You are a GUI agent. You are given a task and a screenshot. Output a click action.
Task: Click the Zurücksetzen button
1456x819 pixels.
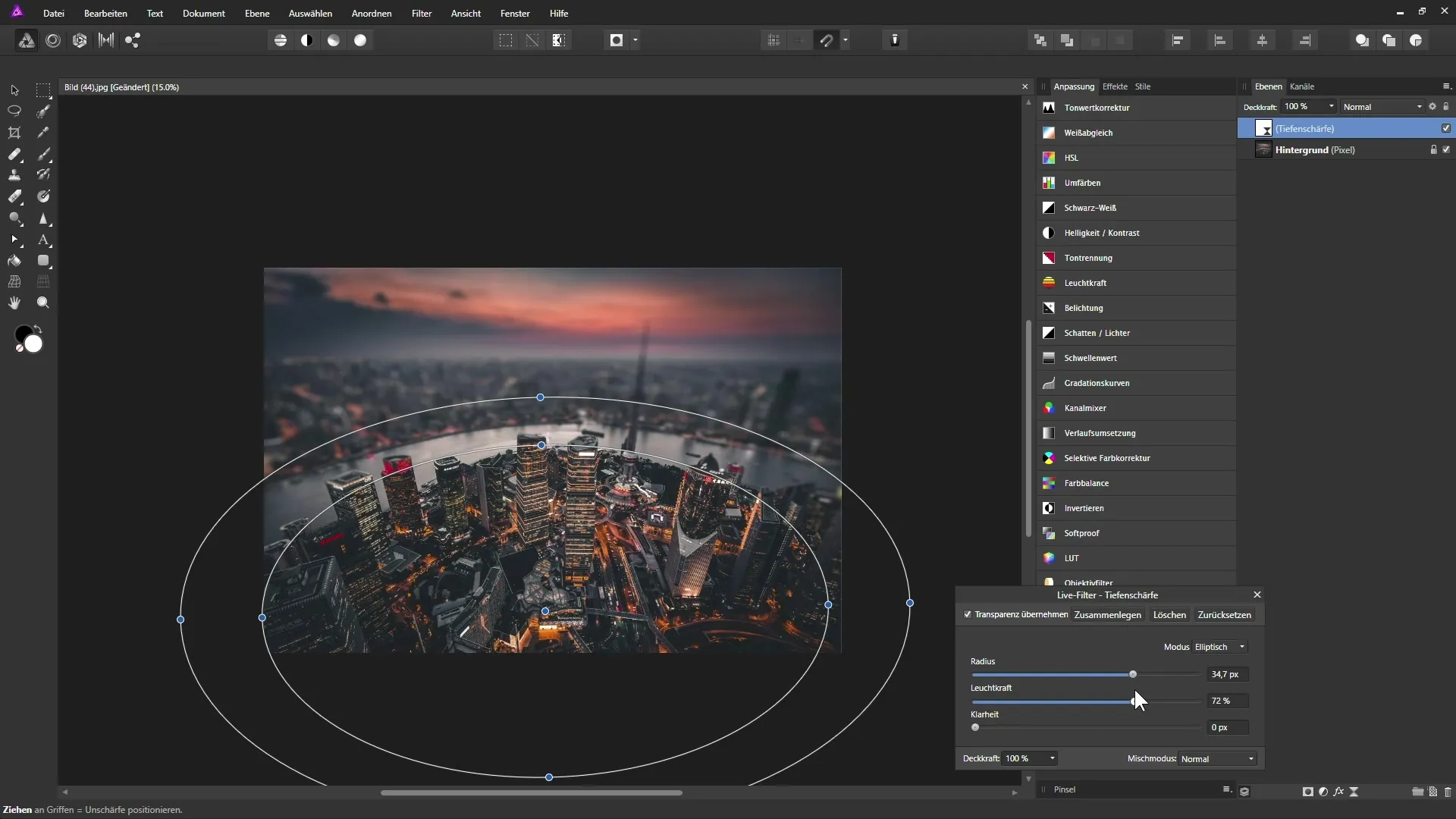pos(1224,615)
